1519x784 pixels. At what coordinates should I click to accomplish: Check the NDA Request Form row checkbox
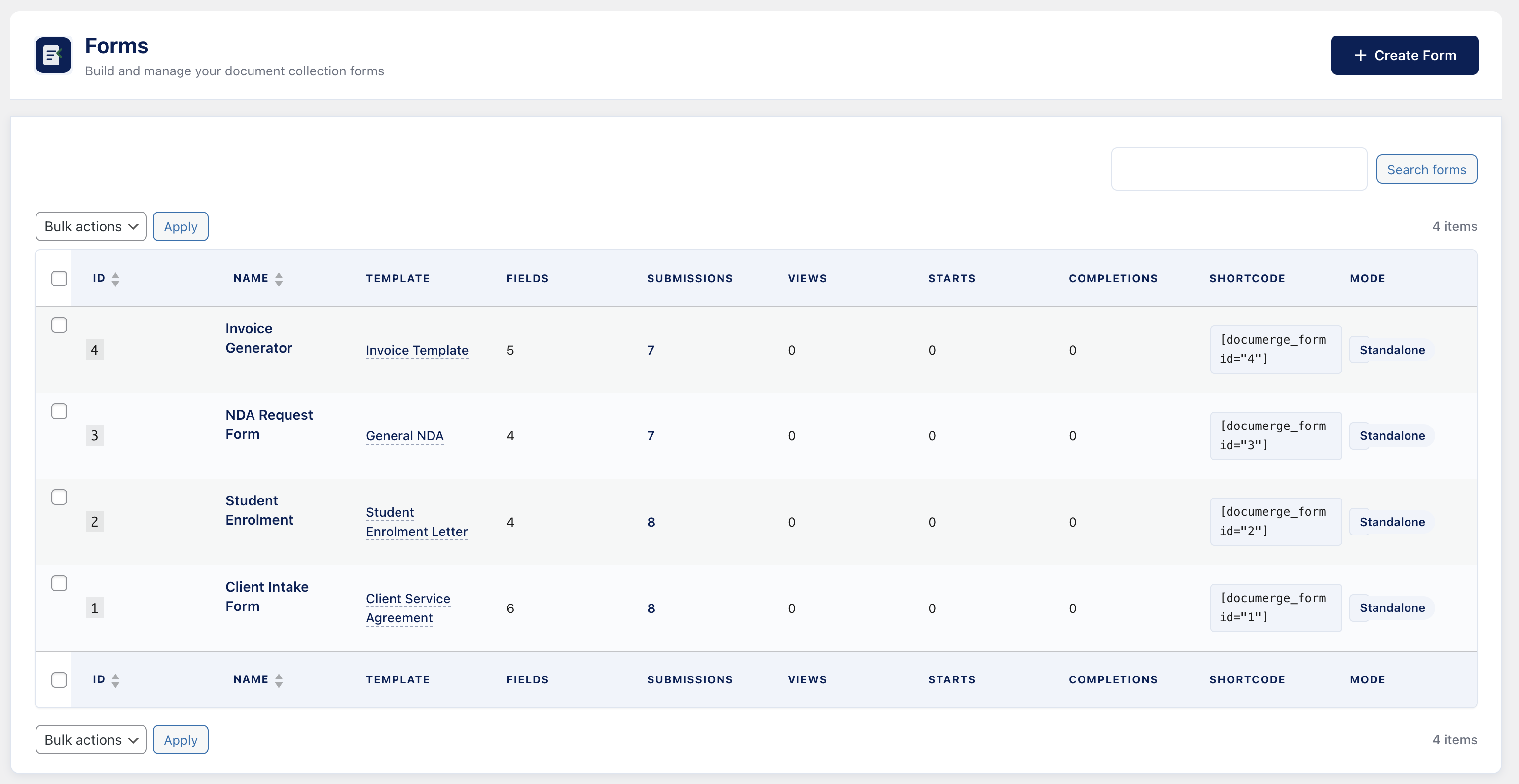point(59,411)
